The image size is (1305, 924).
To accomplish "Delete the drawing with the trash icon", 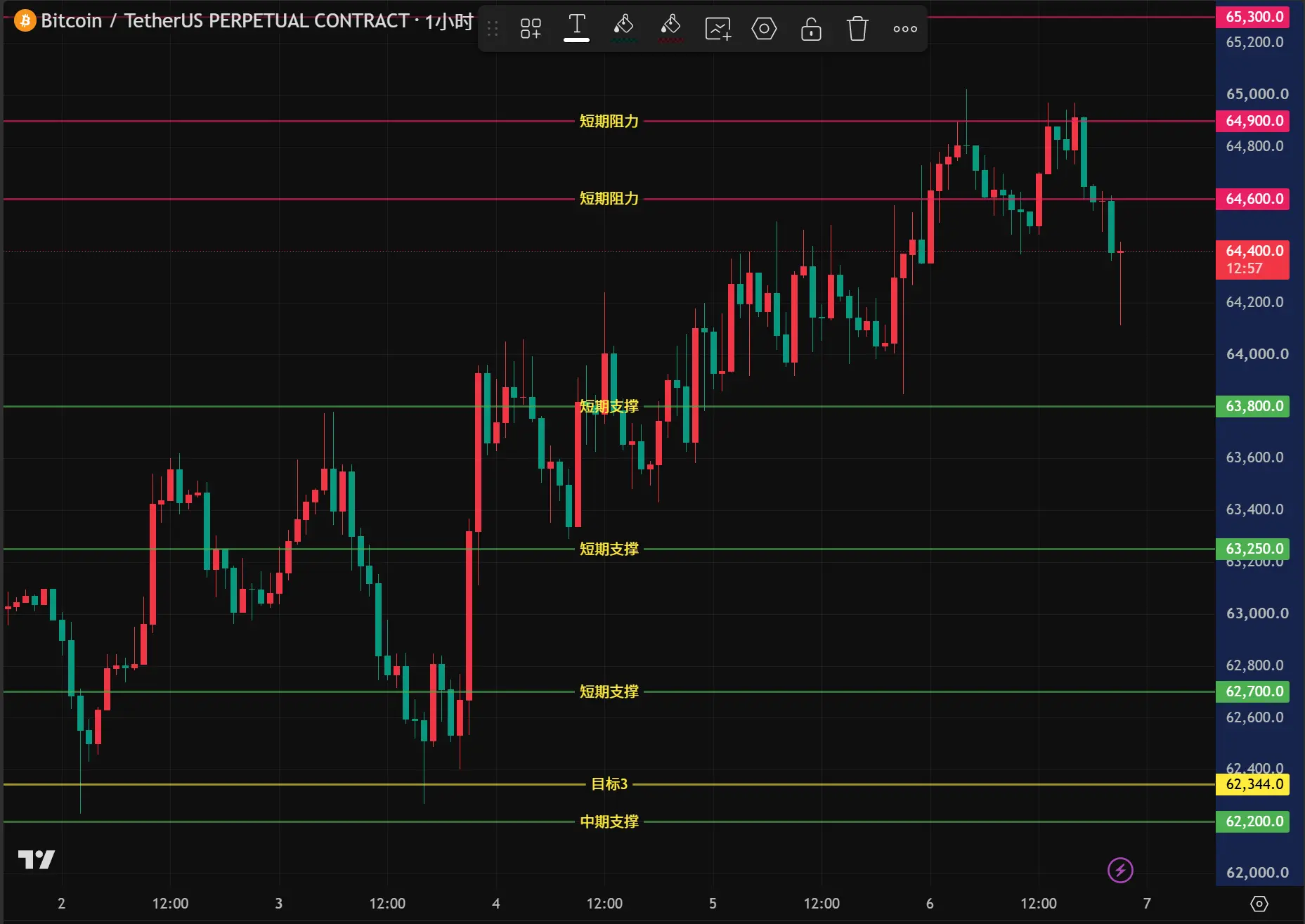I will tap(857, 29).
